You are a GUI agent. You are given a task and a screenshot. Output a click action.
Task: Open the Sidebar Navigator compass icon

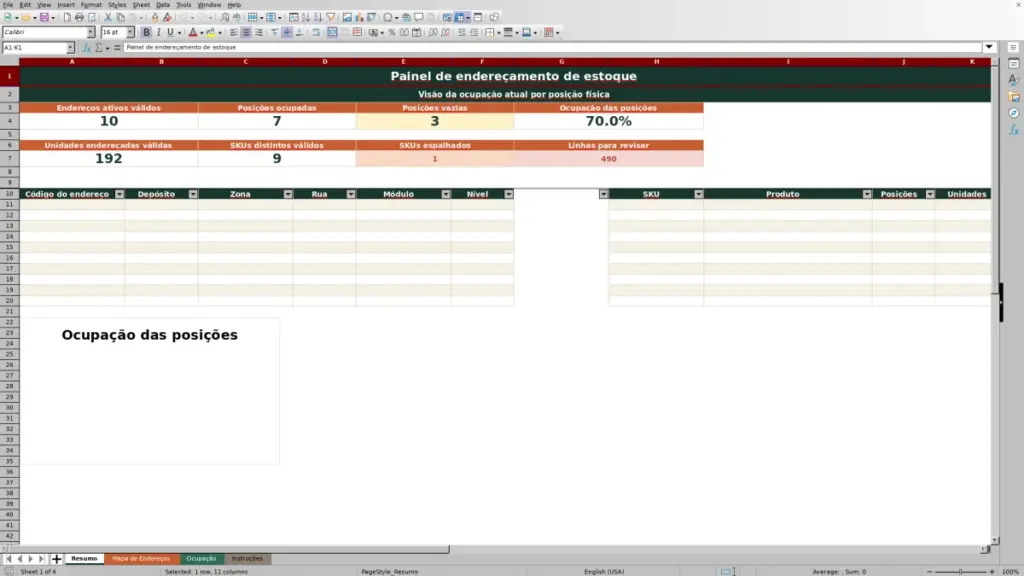click(1014, 113)
